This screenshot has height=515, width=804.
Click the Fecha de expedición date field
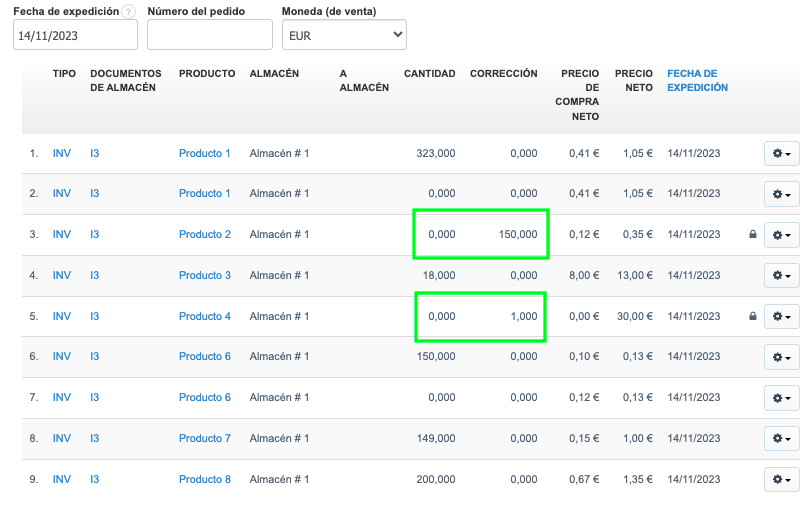(75, 35)
